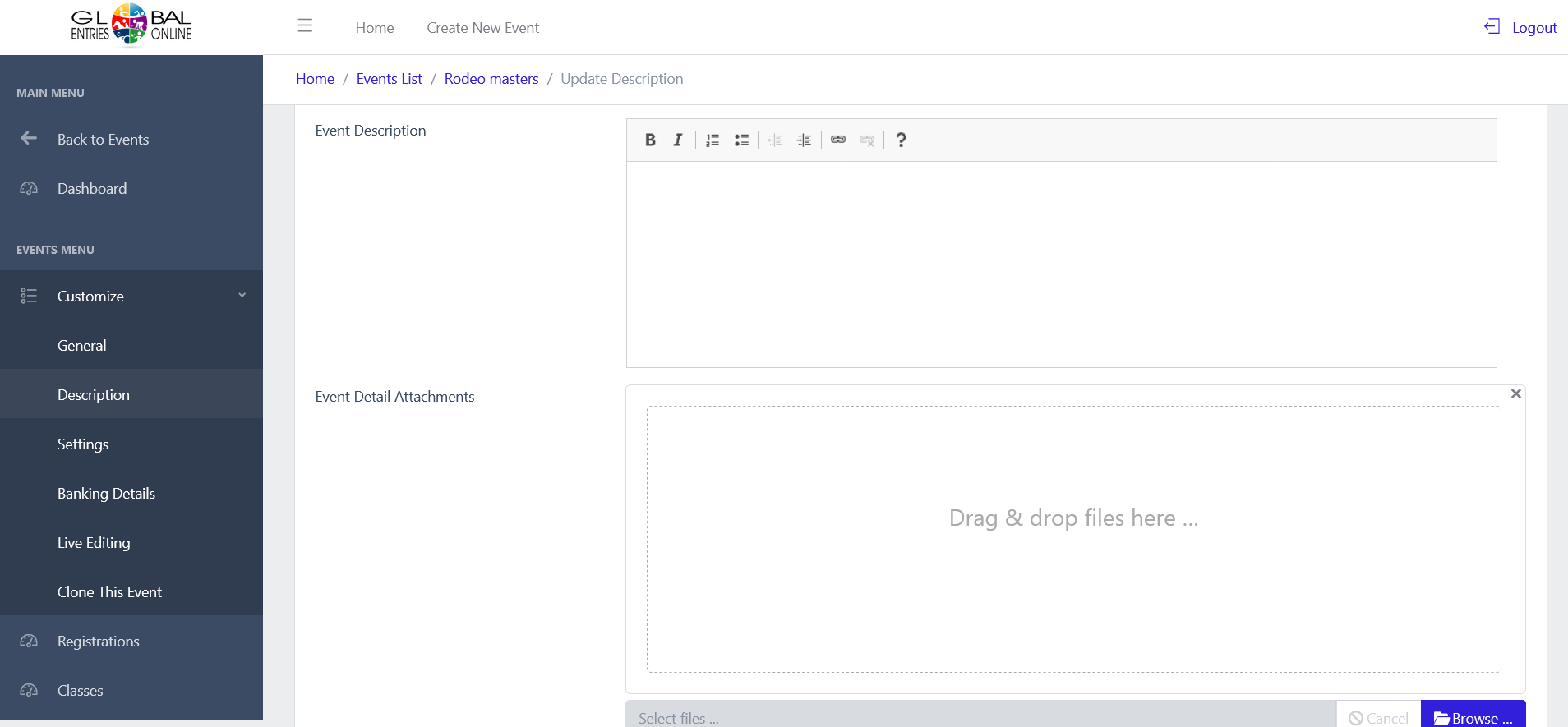Collapse the Customize menu chevron

pos(242,296)
